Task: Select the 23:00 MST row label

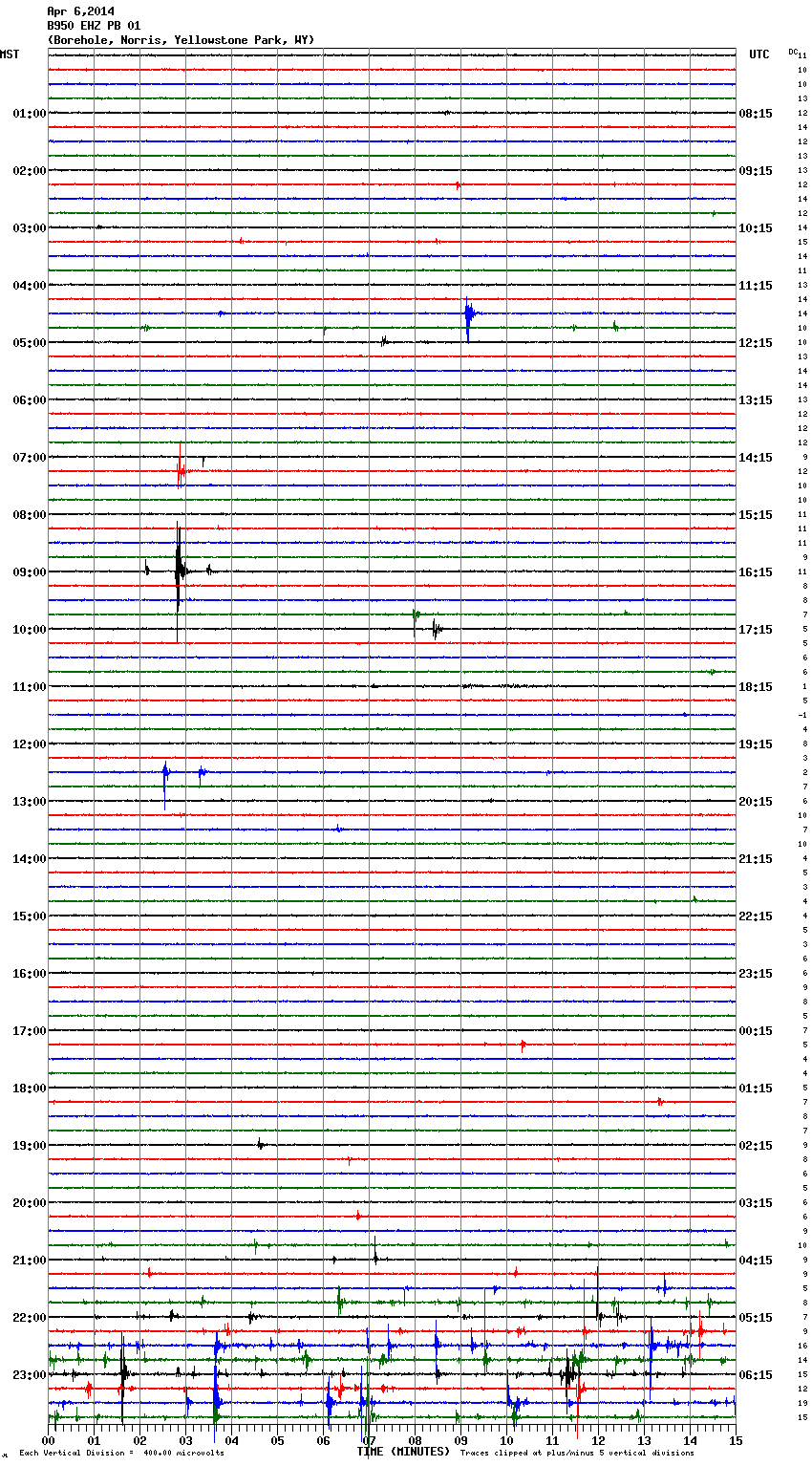Action: tap(29, 1375)
